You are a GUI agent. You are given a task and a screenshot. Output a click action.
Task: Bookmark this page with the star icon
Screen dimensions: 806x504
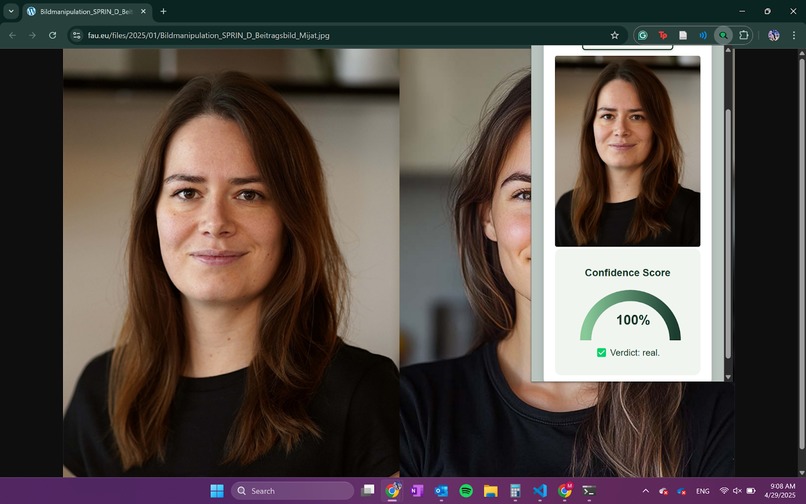click(614, 35)
